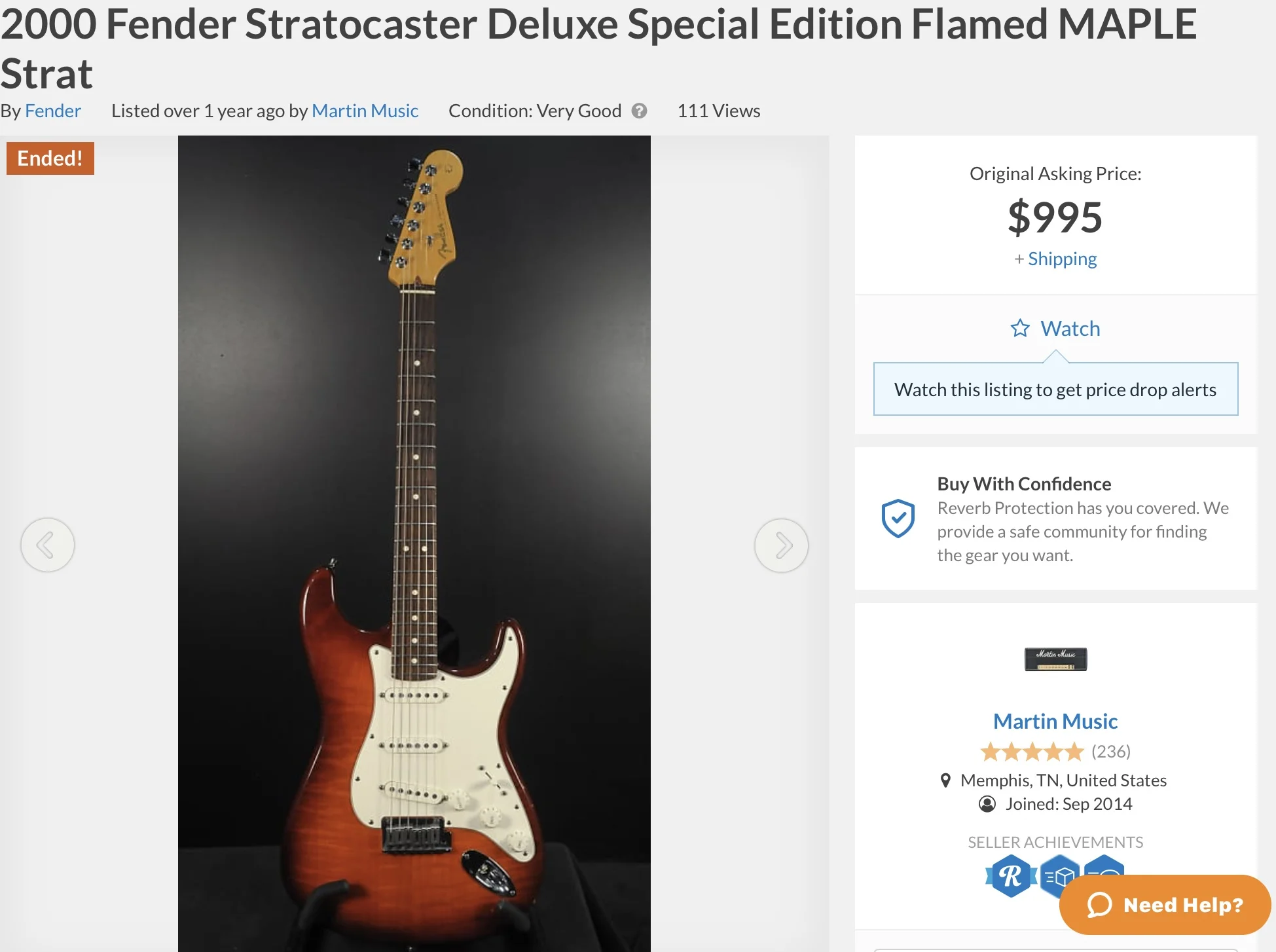Advance to the next guitar photo

(781, 545)
